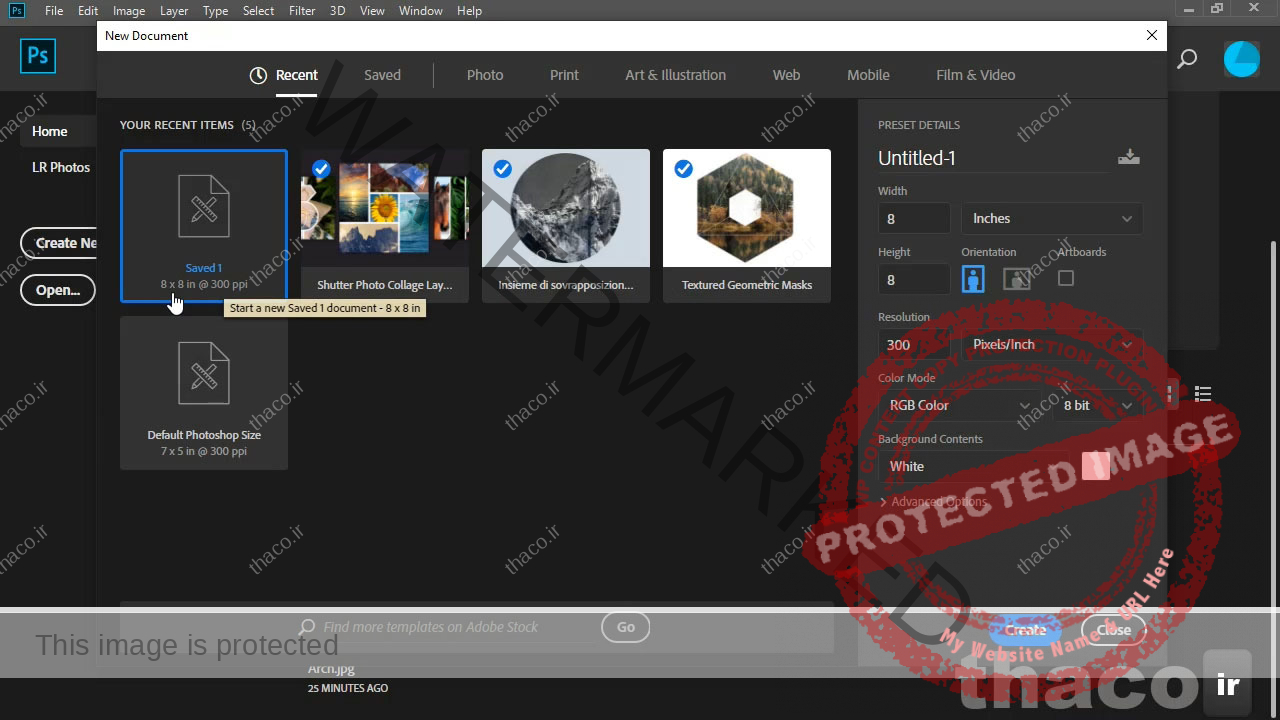Click the Photoshop home logo icon

(38, 56)
